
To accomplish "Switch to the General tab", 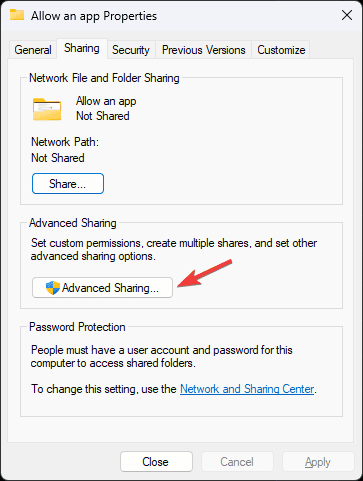I will 33,50.
